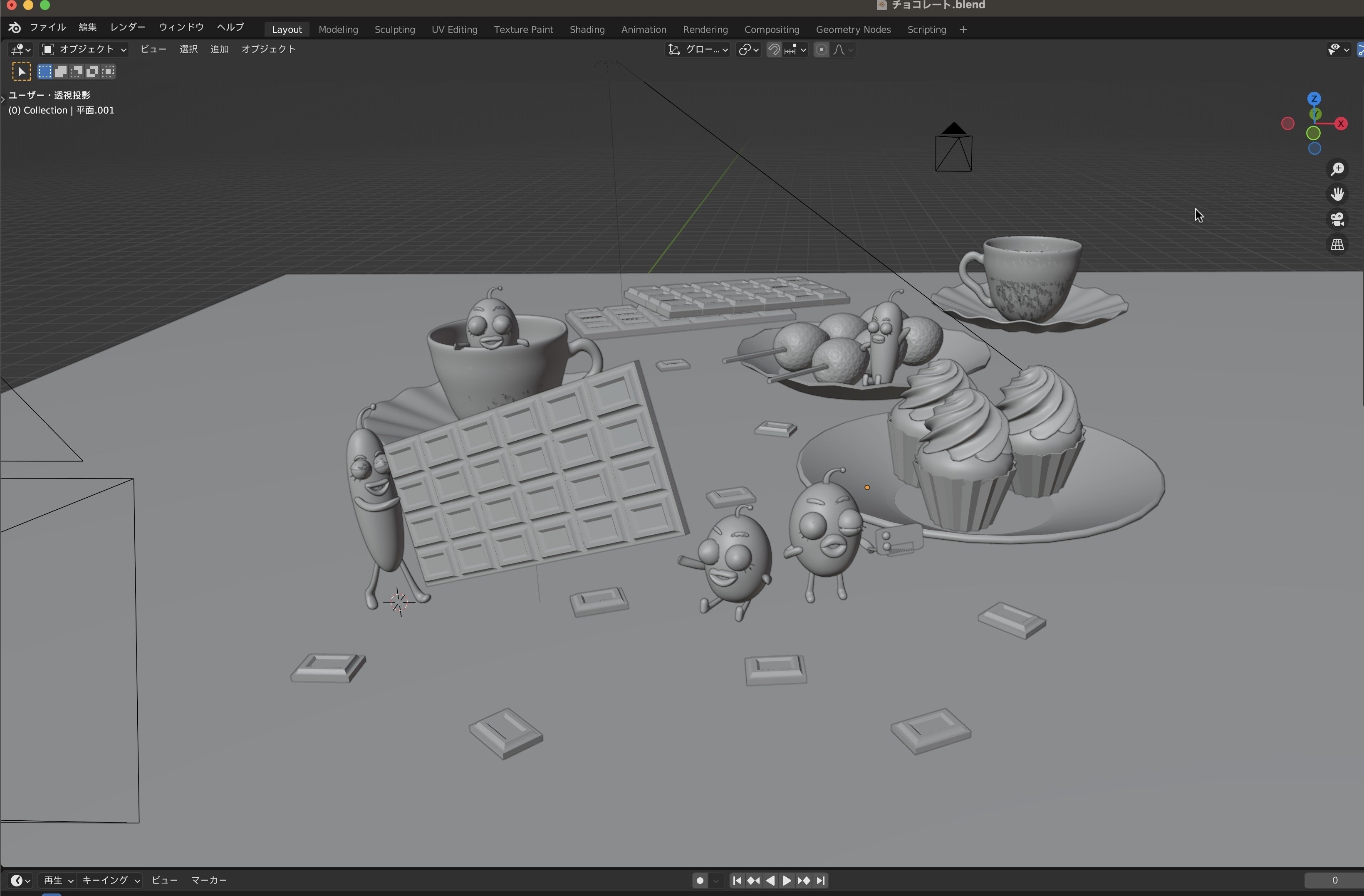Click the 追加 menu in the viewport header
The image size is (1364, 896).
point(219,49)
